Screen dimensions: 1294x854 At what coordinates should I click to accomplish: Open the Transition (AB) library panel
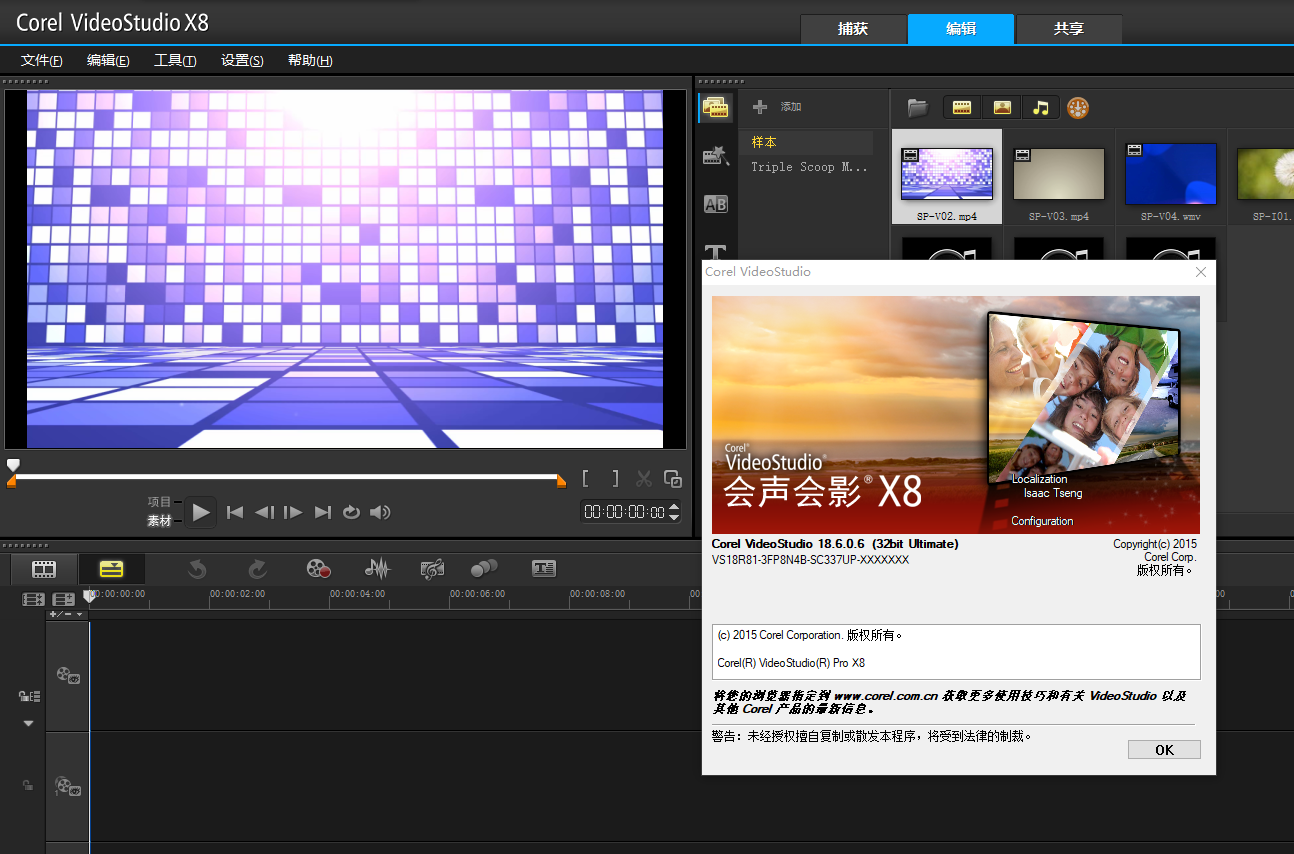(715, 204)
